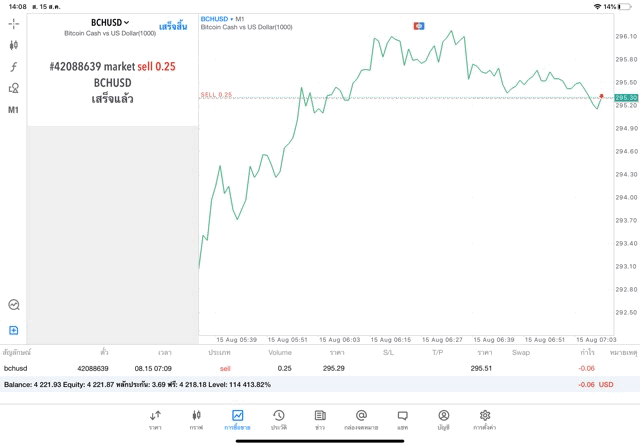Select the crosshair tool in left sidebar

(14, 23)
